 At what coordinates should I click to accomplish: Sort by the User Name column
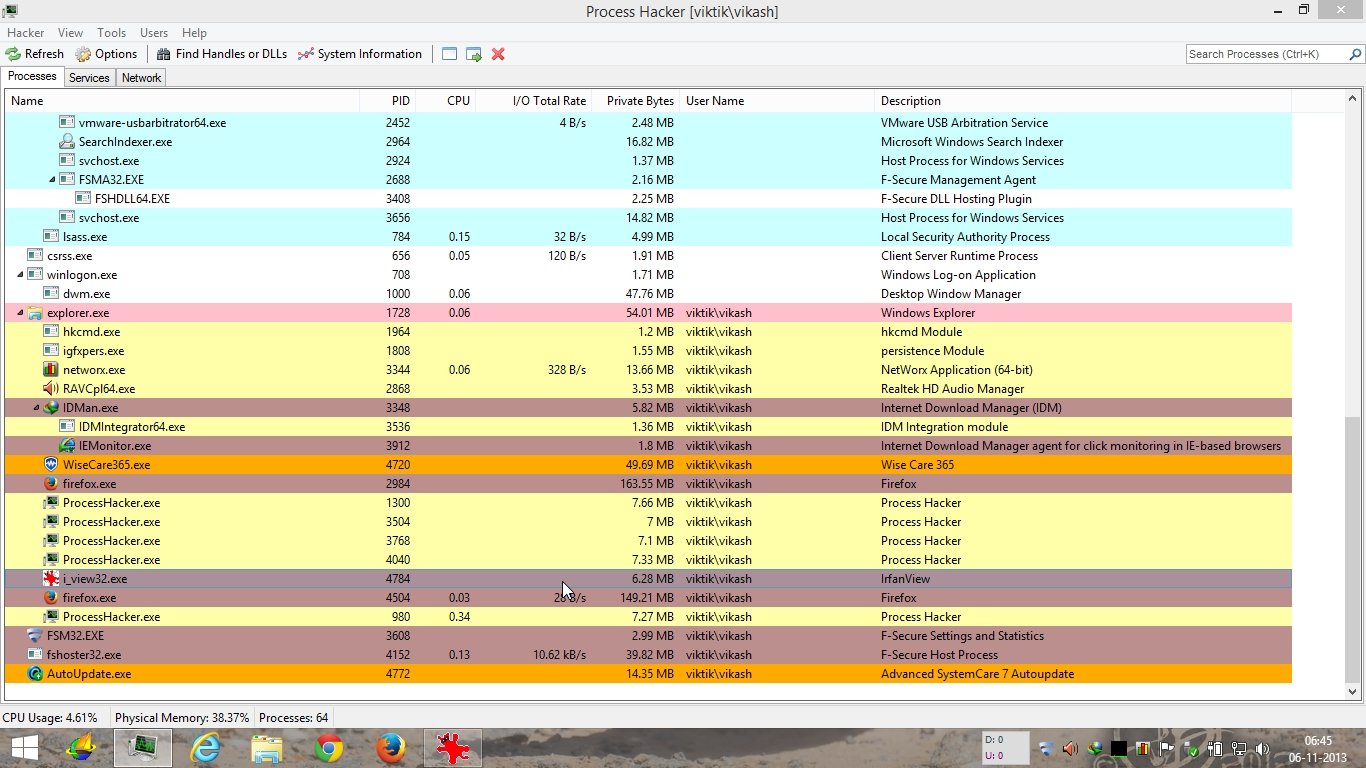pyautogui.click(x=777, y=101)
